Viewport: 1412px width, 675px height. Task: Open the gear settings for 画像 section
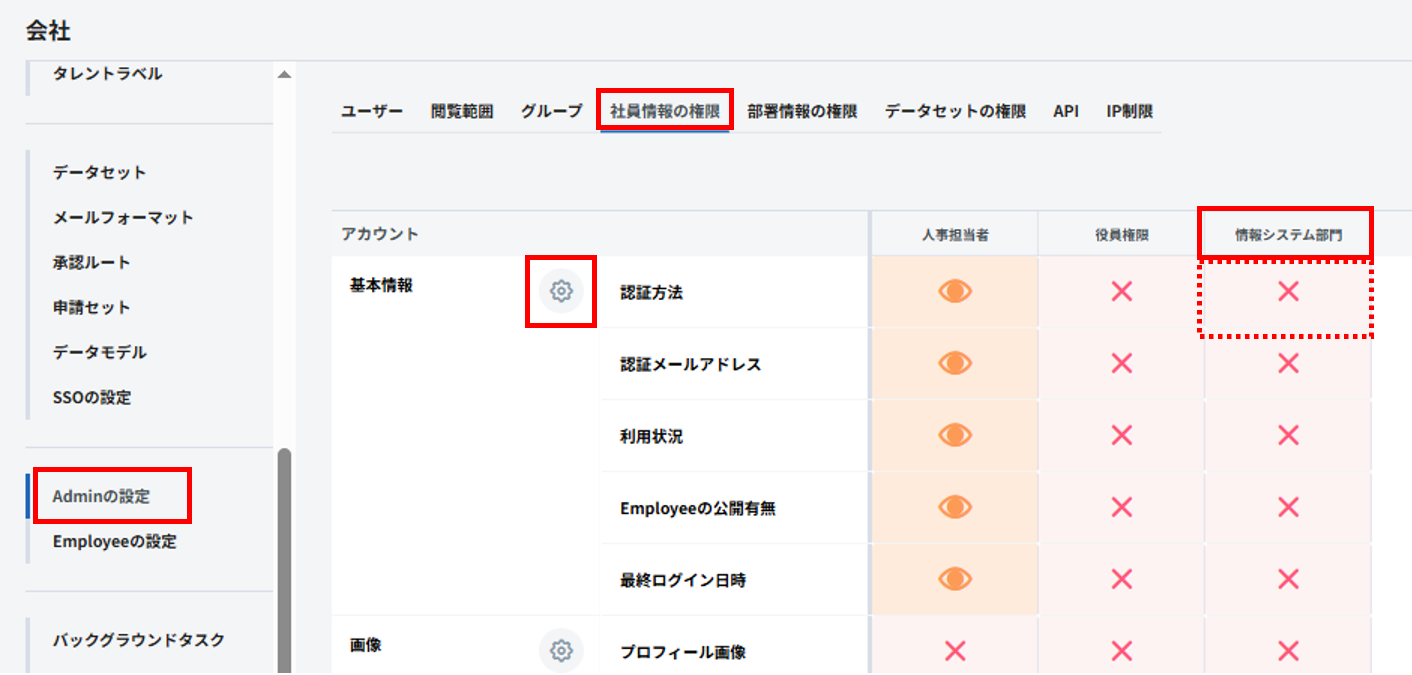tap(561, 650)
